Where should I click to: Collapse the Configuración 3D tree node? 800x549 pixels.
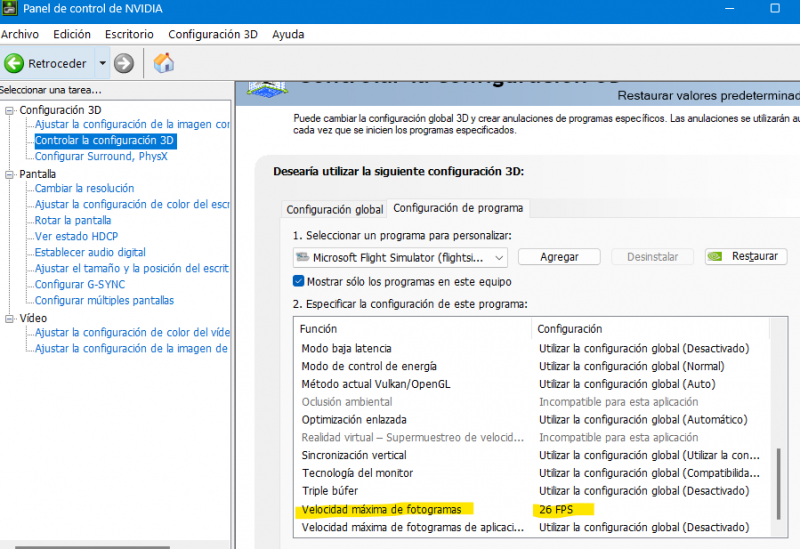coord(9,110)
